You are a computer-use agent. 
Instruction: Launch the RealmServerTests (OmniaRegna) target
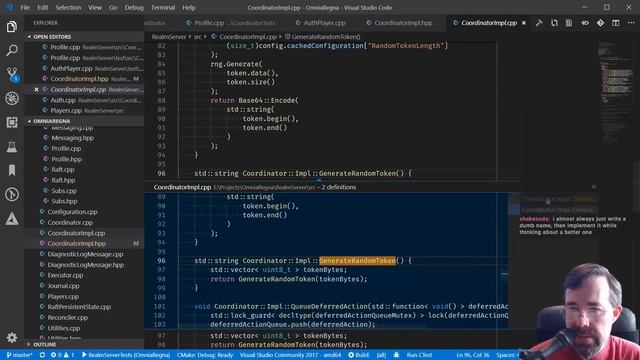126,355
